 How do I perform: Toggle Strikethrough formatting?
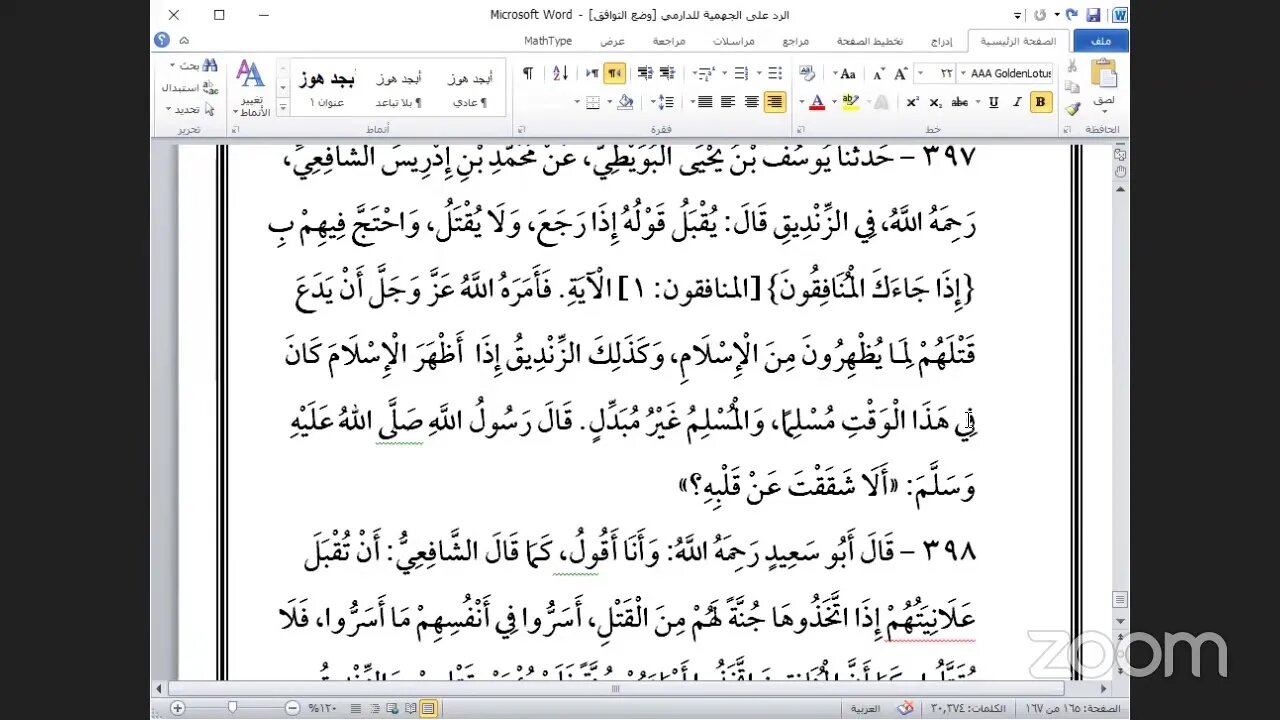(x=960, y=102)
